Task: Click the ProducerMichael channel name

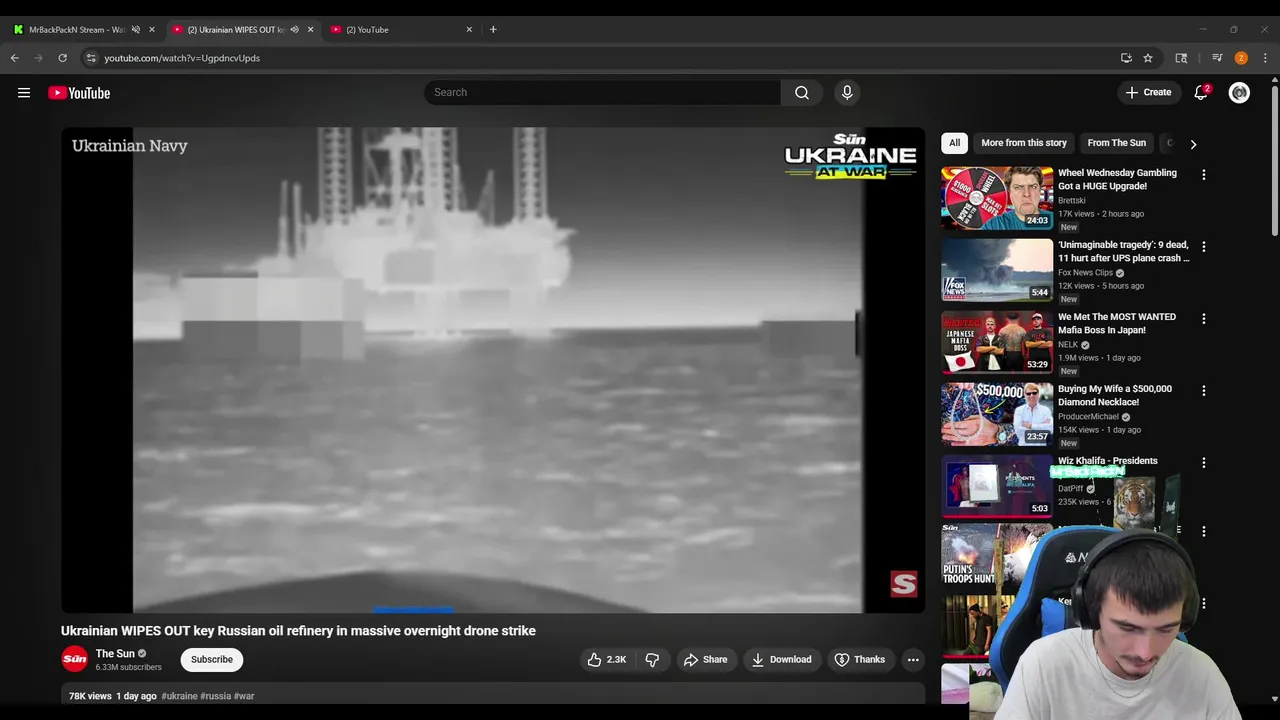Action: 1088,417
